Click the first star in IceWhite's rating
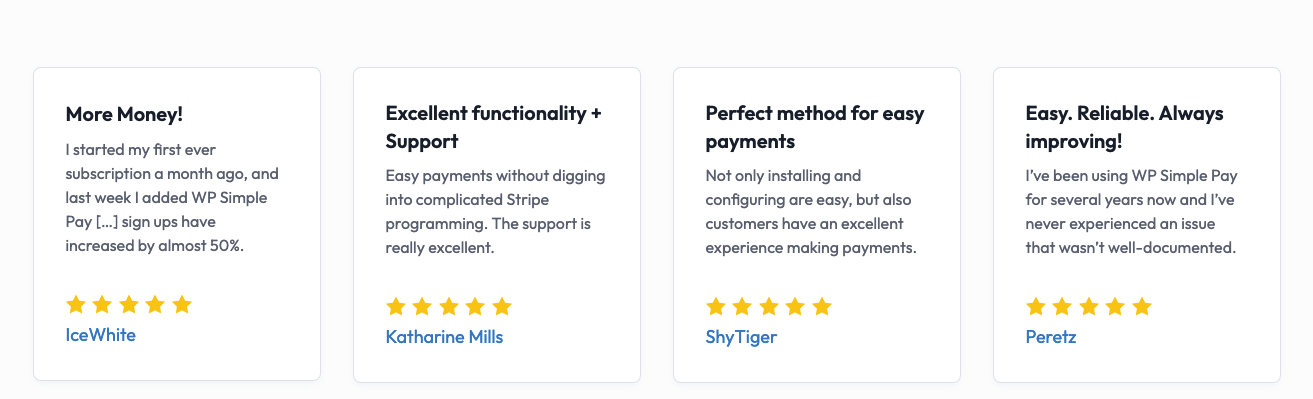 [x=76, y=305]
